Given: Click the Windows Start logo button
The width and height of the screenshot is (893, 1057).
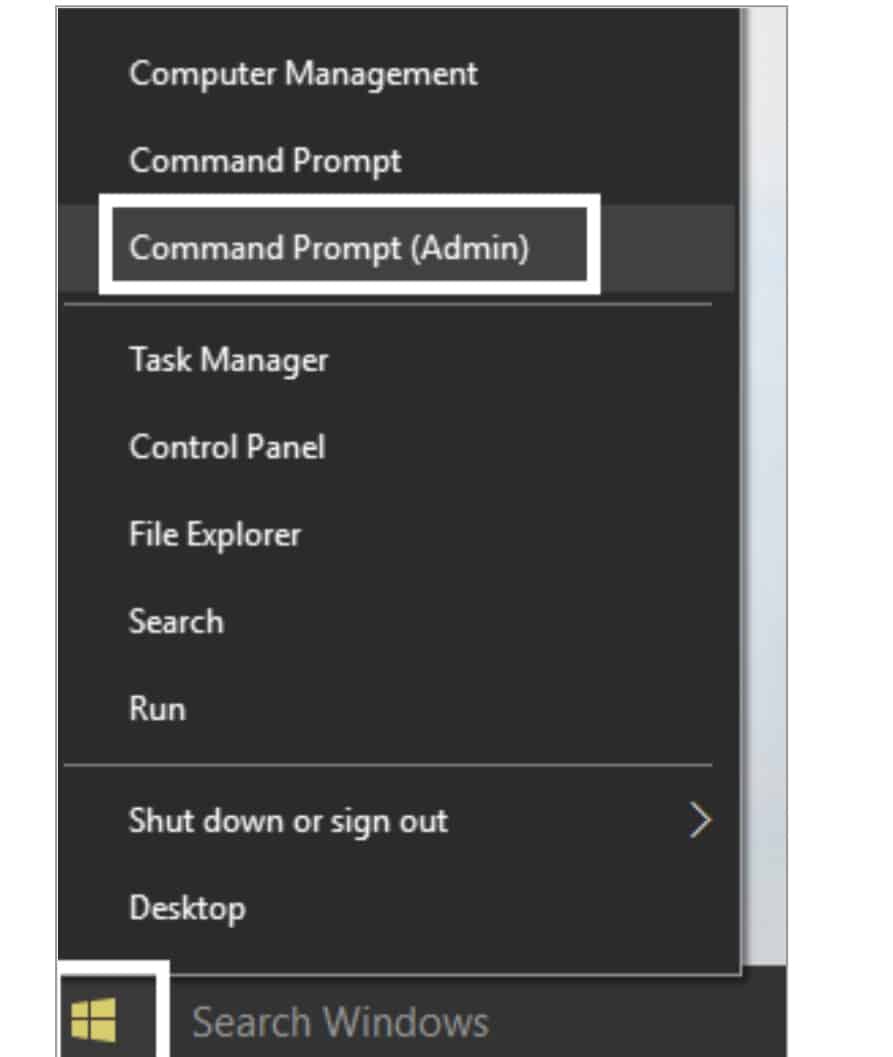Looking at the screenshot, I should coord(95,1020).
